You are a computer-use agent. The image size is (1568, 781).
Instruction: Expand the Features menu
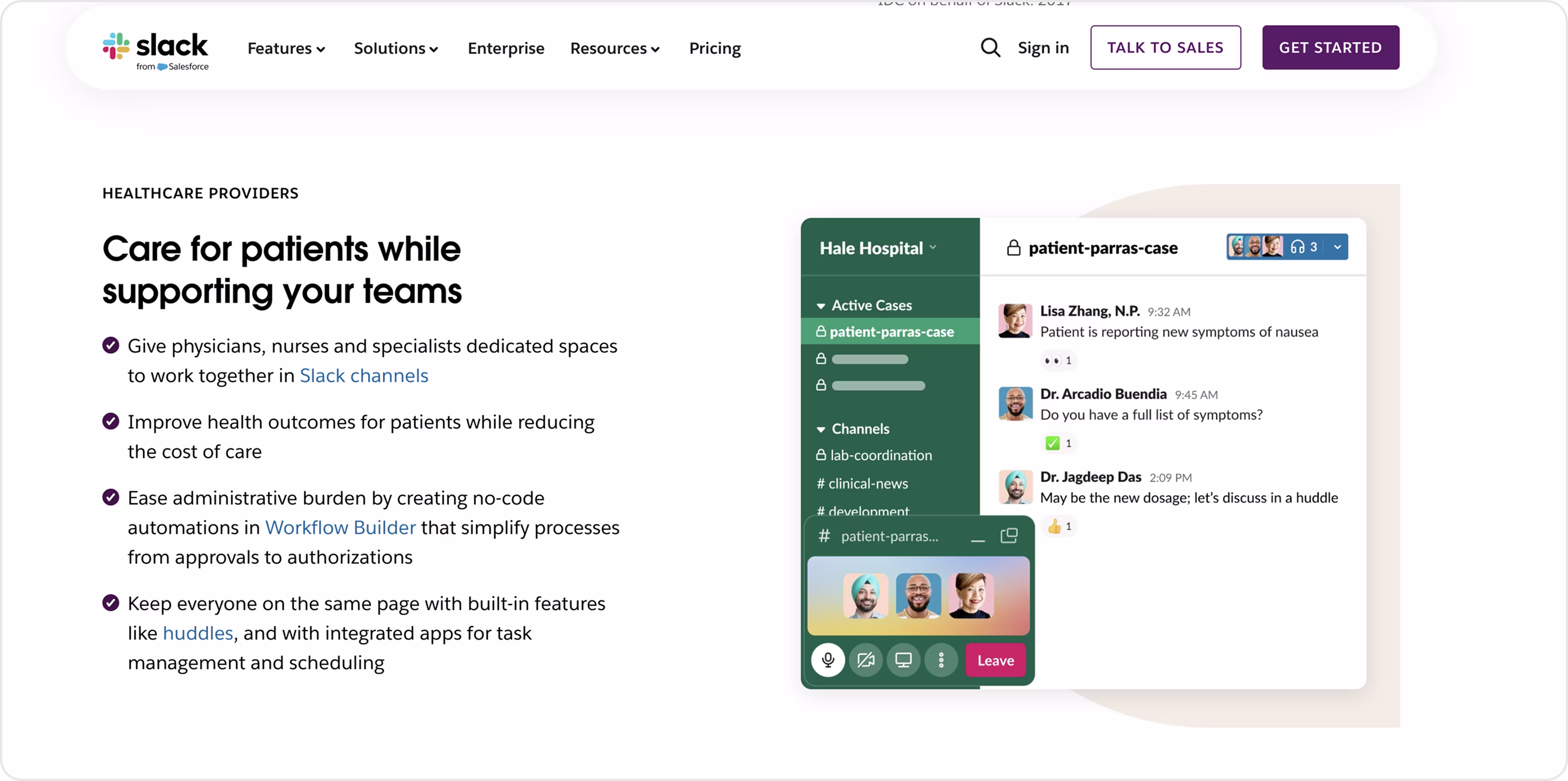tap(286, 48)
